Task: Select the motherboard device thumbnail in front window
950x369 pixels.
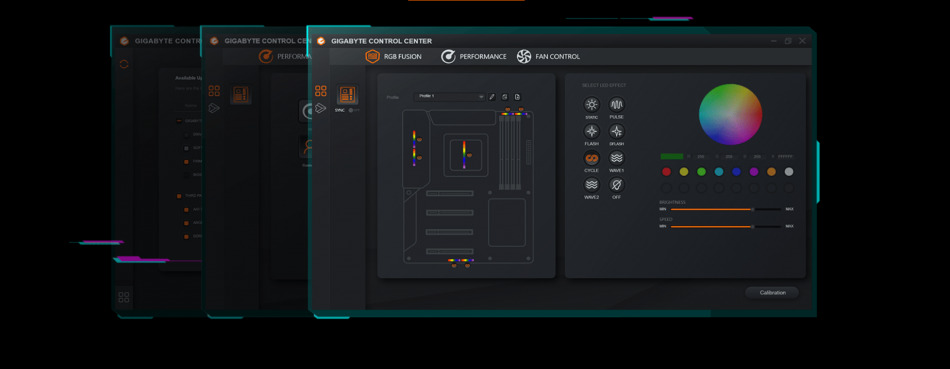Action: pos(347,95)
